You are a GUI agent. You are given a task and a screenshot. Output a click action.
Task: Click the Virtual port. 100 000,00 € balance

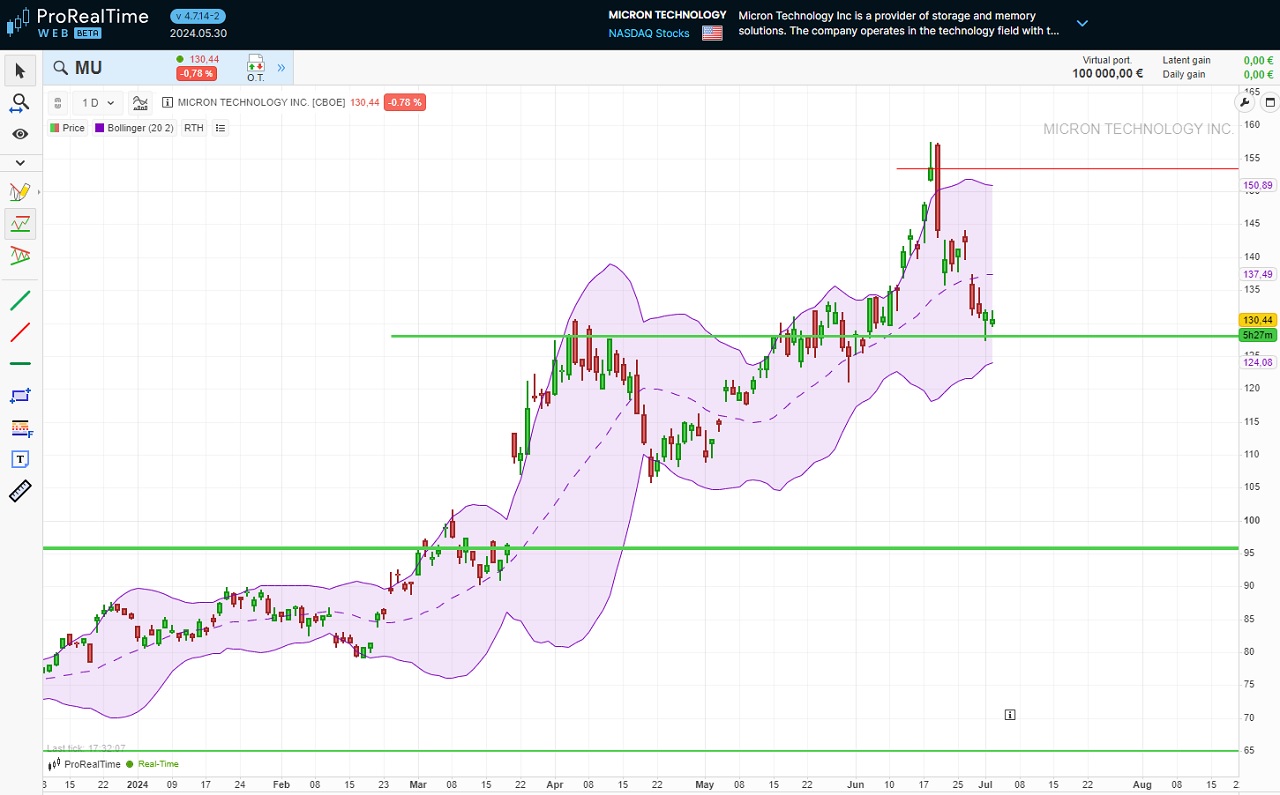point(1107,67)
